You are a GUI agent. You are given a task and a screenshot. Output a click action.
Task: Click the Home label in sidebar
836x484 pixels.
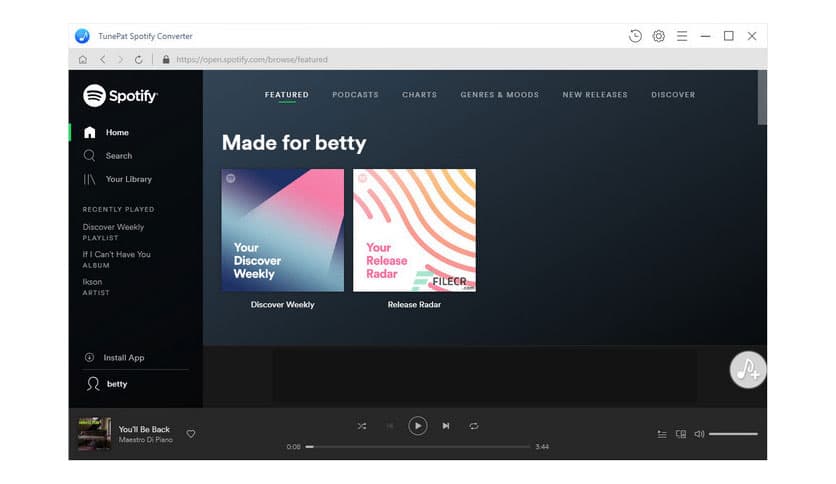[117, 133]
